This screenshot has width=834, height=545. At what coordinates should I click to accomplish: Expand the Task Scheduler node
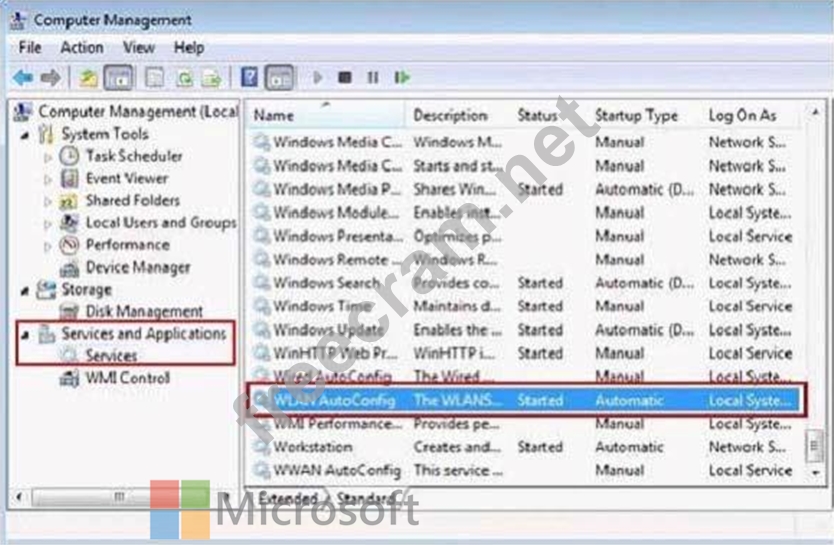pyautogui.click(x=48, y=157)
